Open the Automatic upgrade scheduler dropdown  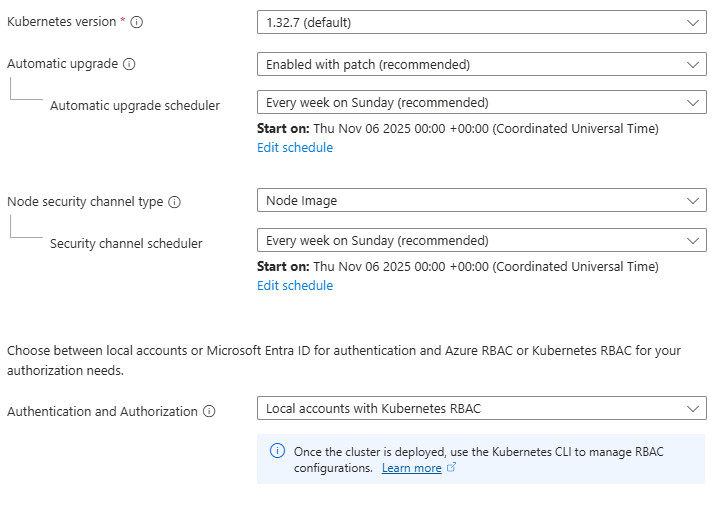click(481, 102)
